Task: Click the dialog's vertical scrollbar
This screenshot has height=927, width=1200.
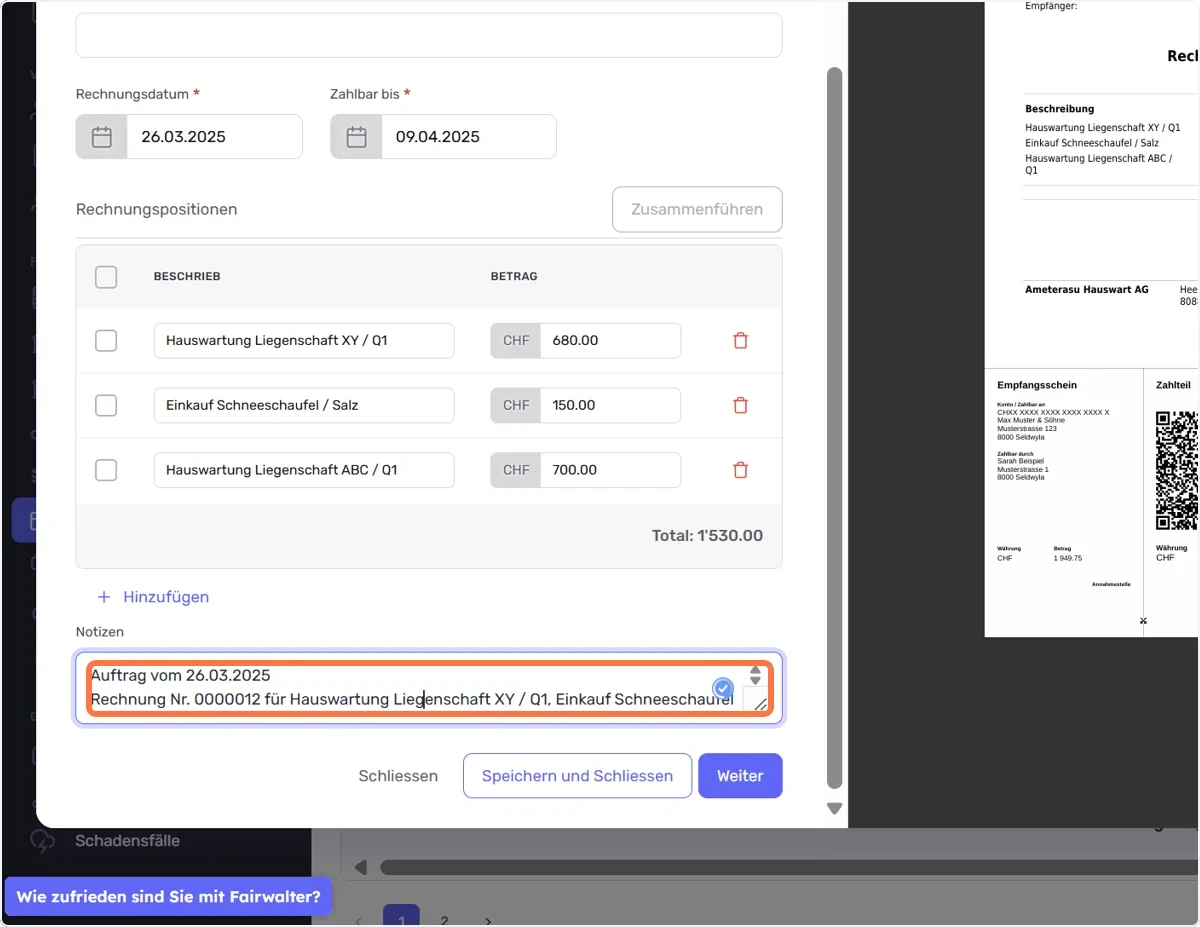Action: point(835,428)
